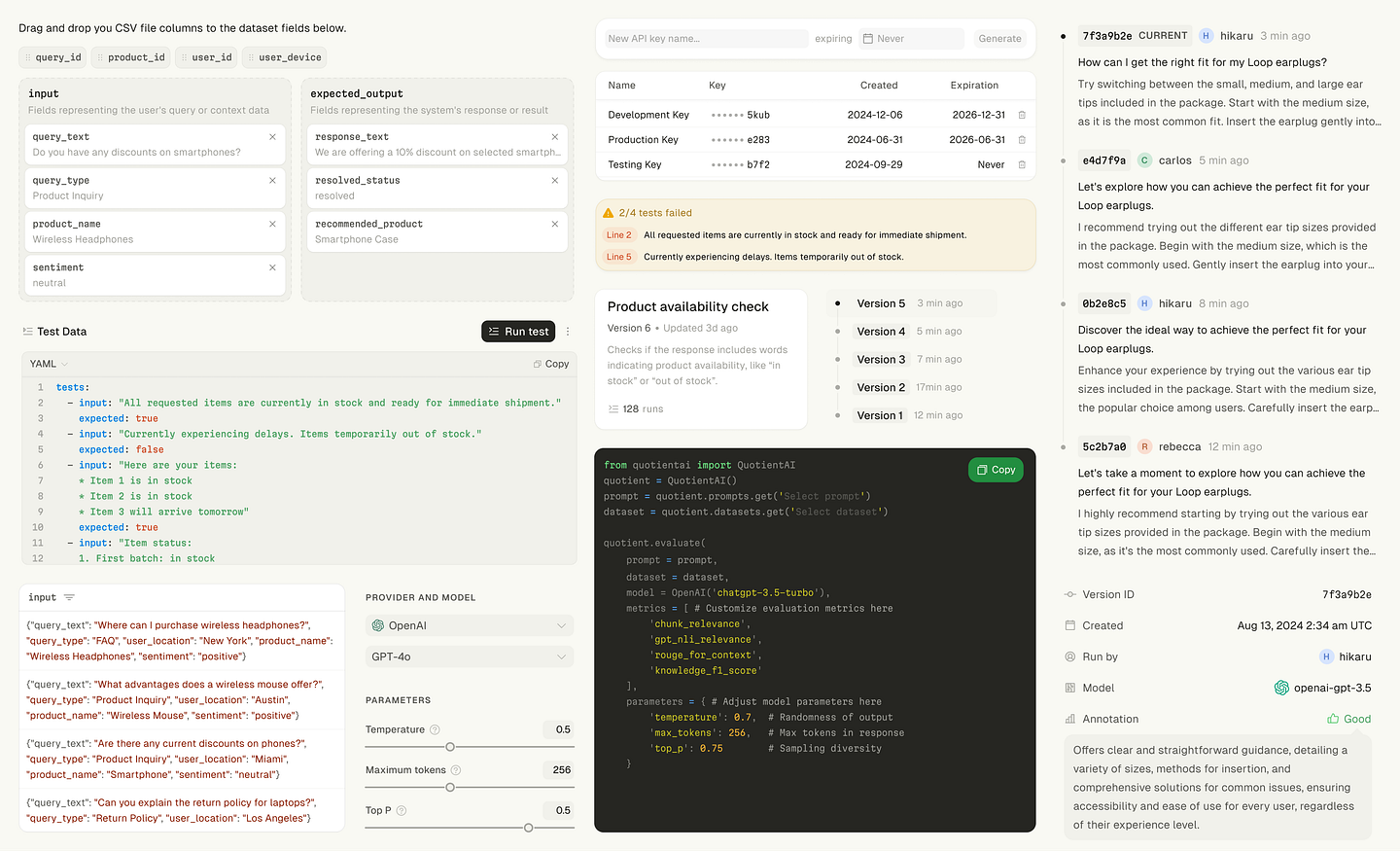Select Version 2 in the history
This screenshot has width=1400, height=851.
tap(881, 387)
